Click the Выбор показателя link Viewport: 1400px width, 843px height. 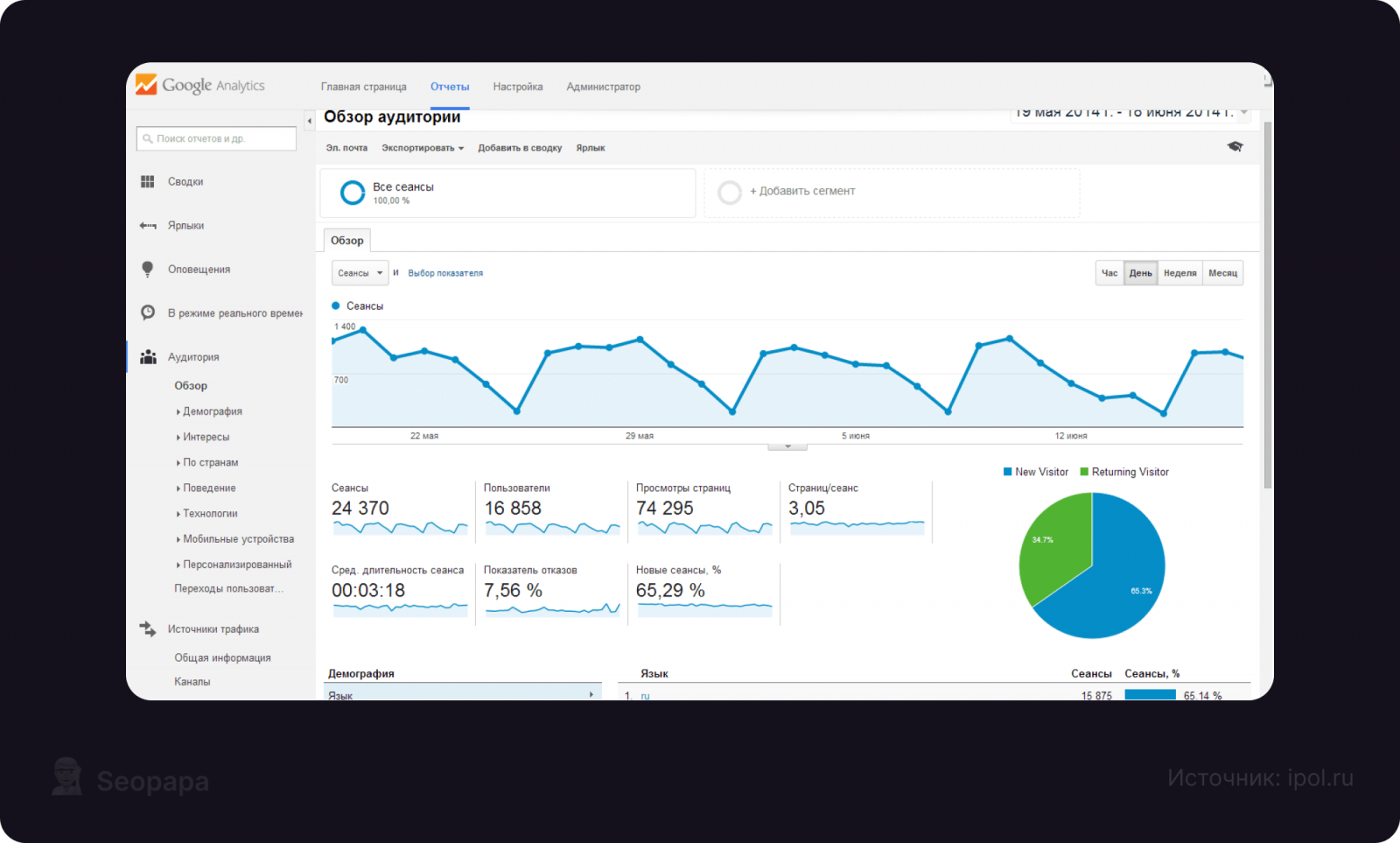coord(445,273)
